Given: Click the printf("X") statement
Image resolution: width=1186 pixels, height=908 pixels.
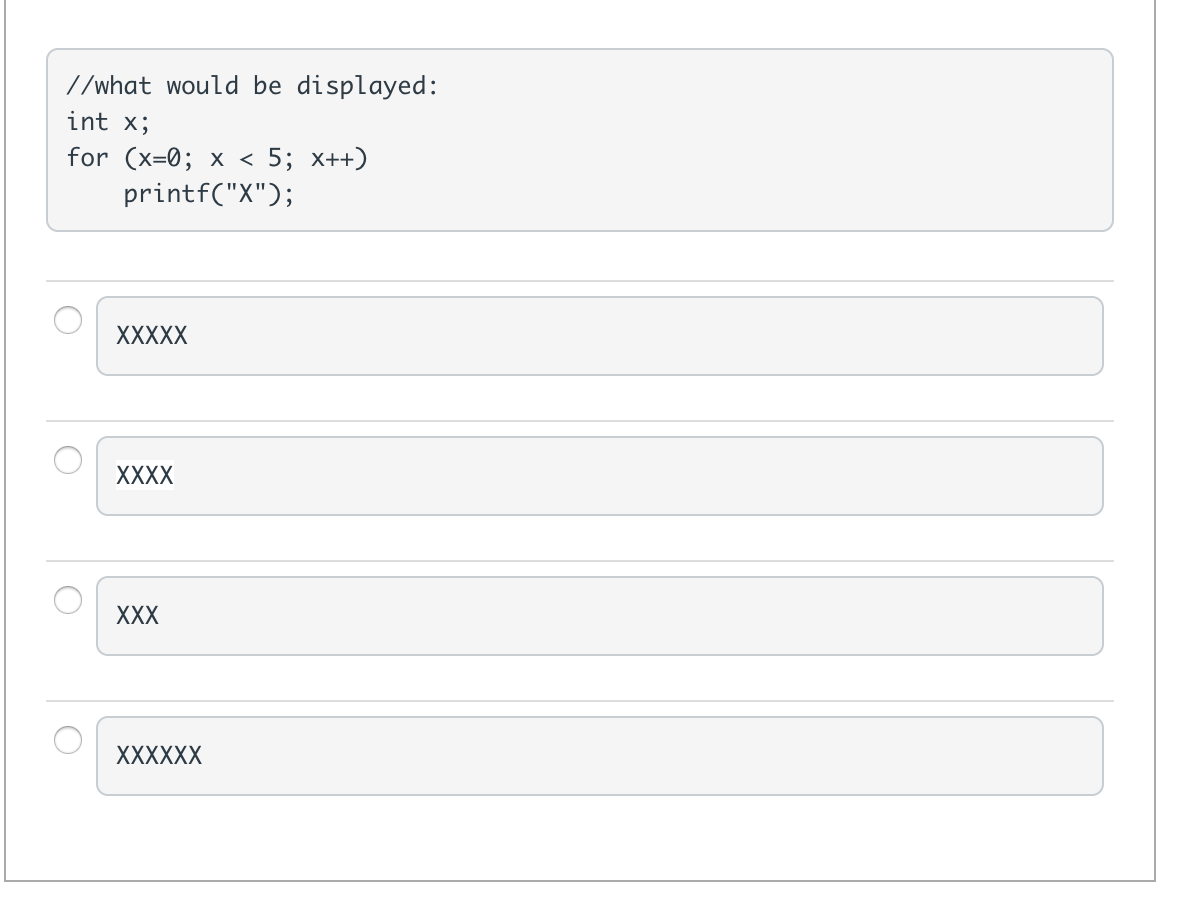Looking at the screenshot, I should [x=209, y=194].
